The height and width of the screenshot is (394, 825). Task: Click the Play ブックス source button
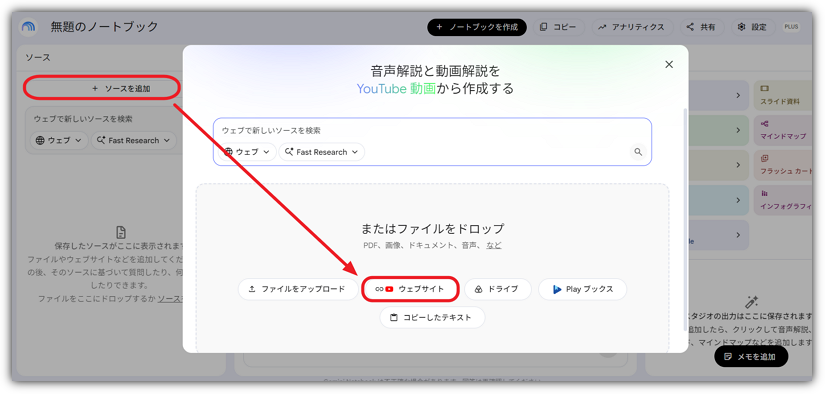click(x=582, y=289)
